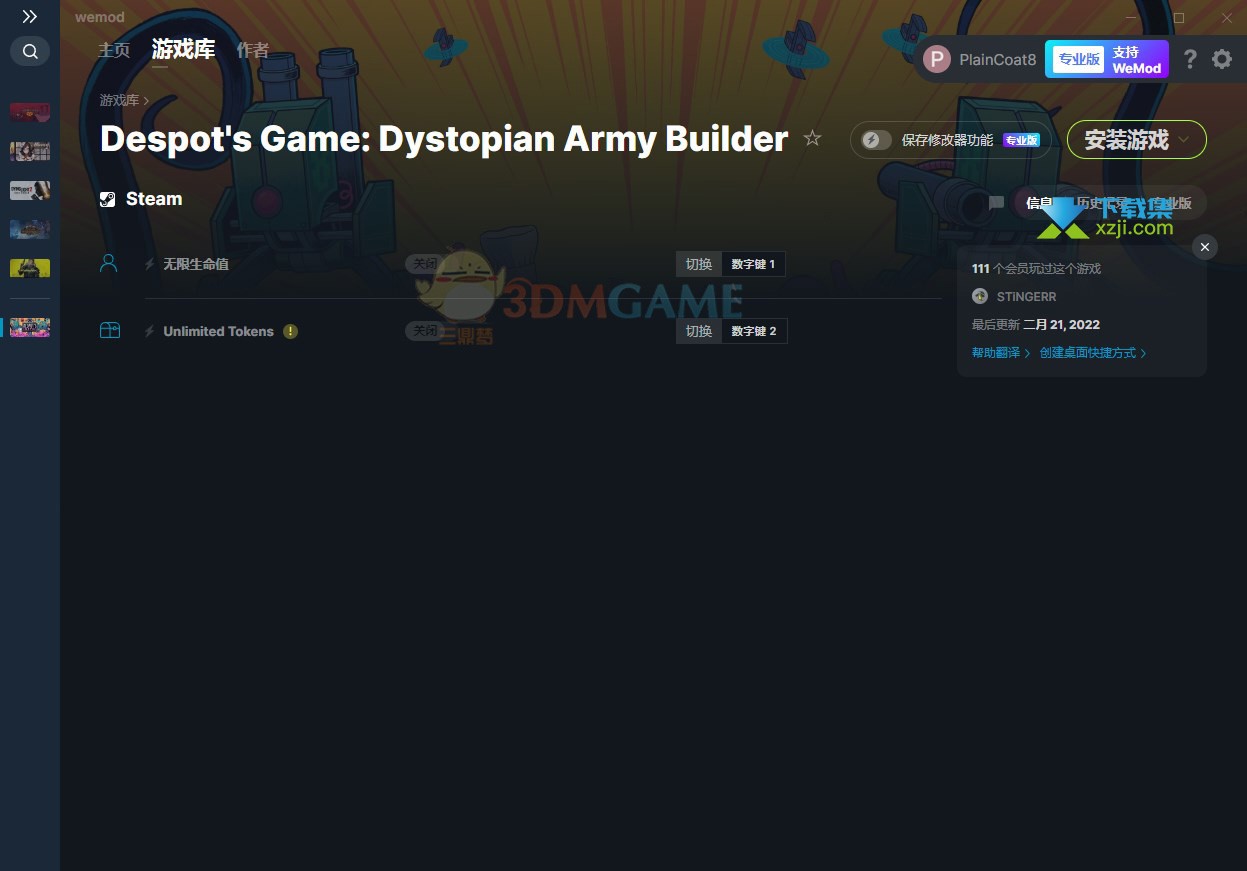Toggle 无限生命值 cheat off switch

click(x=425, y=264)
